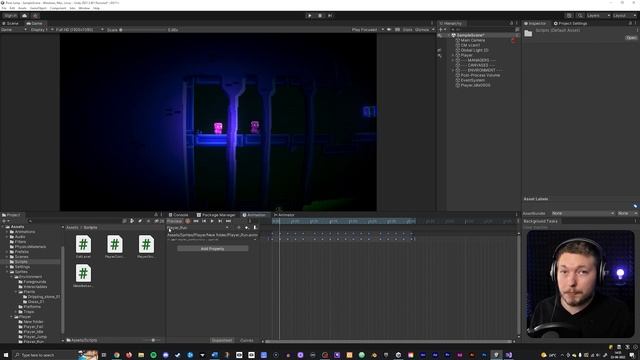Advance one frame with the Step button

(330, 16)
